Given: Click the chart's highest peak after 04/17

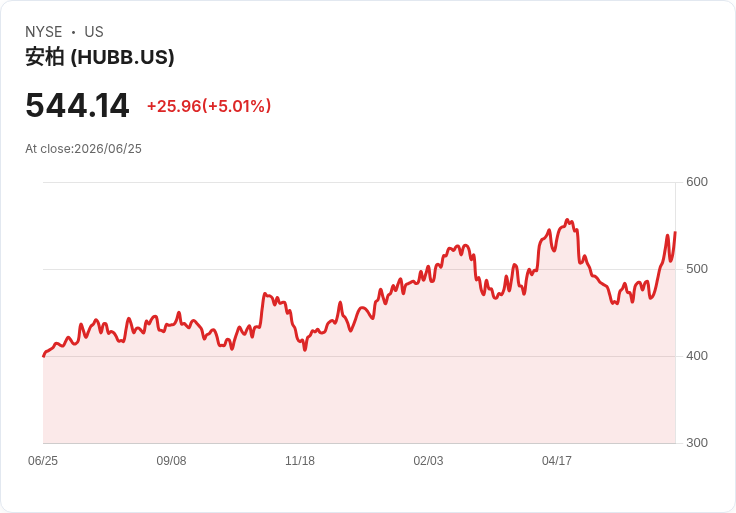Looking at the screenshot, I should pos(567,220).
